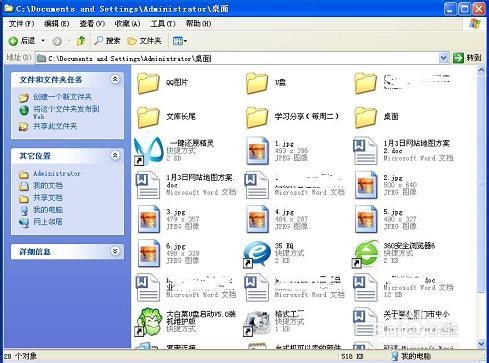Click the U盘 folder name text
The width and height of the screenshot is (489, 363).
click(280, 82)
